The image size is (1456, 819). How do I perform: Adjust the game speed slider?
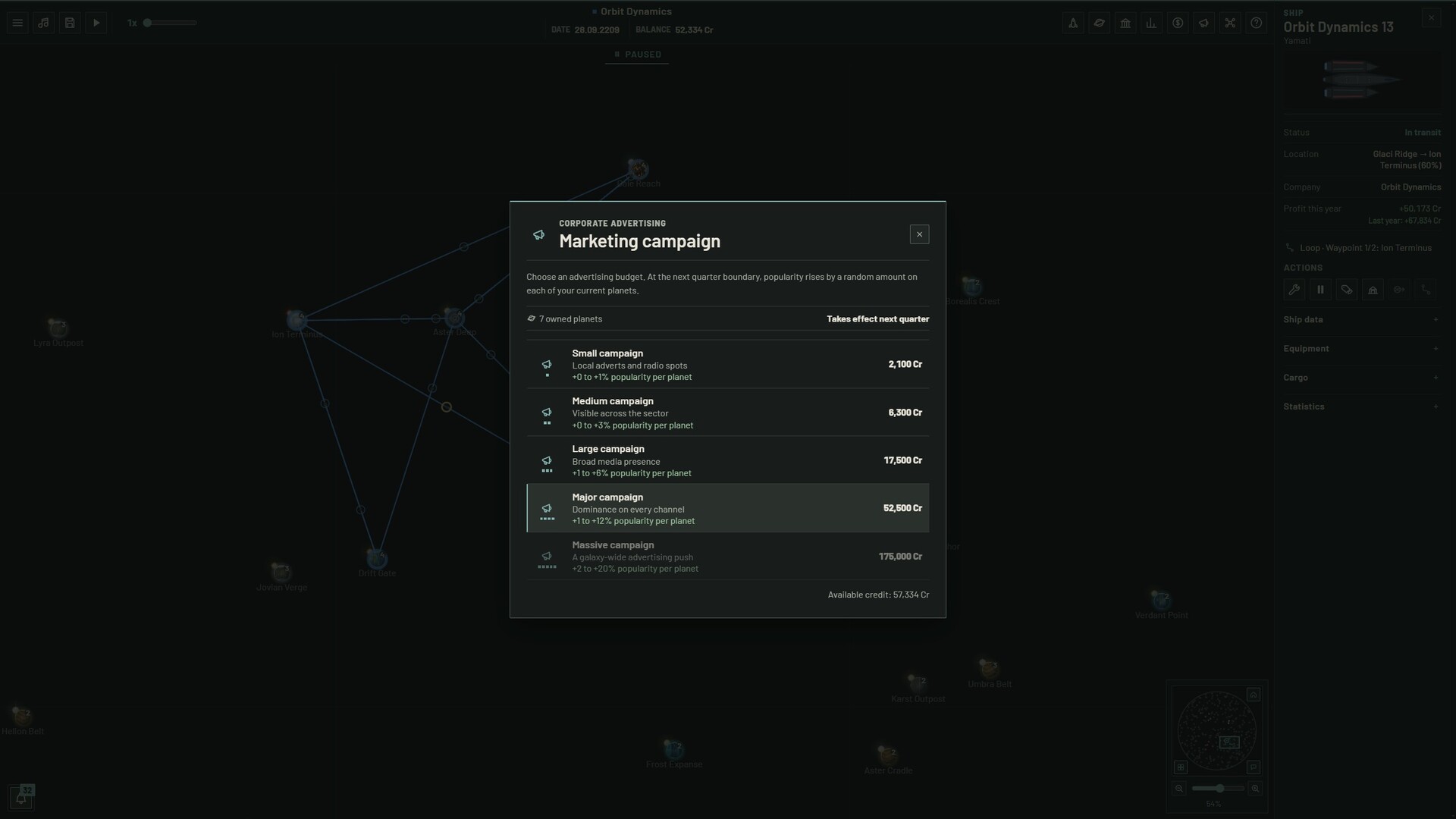(x=171, y=23)
